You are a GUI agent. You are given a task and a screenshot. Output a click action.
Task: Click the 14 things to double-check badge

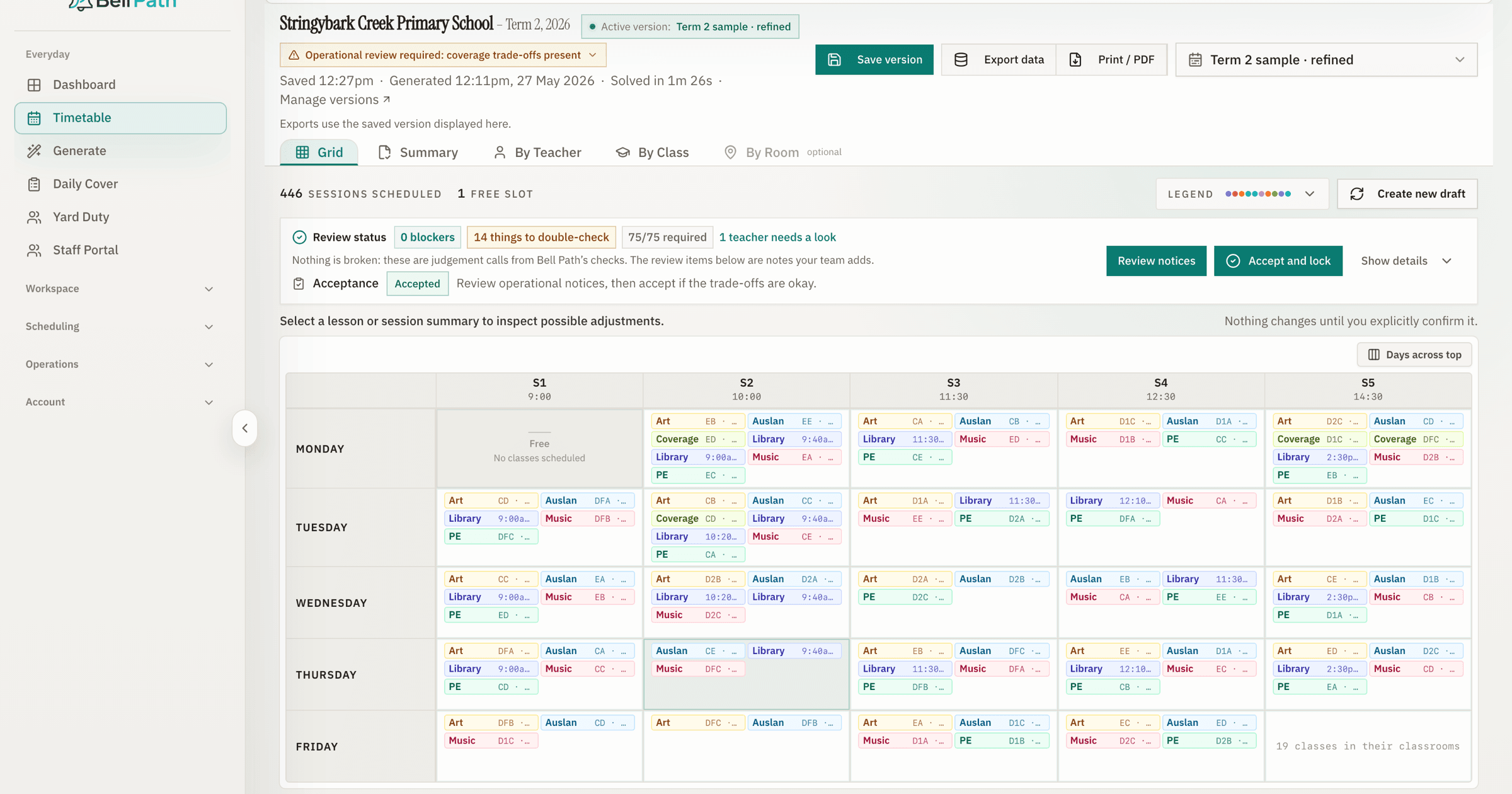pos(541,237)
